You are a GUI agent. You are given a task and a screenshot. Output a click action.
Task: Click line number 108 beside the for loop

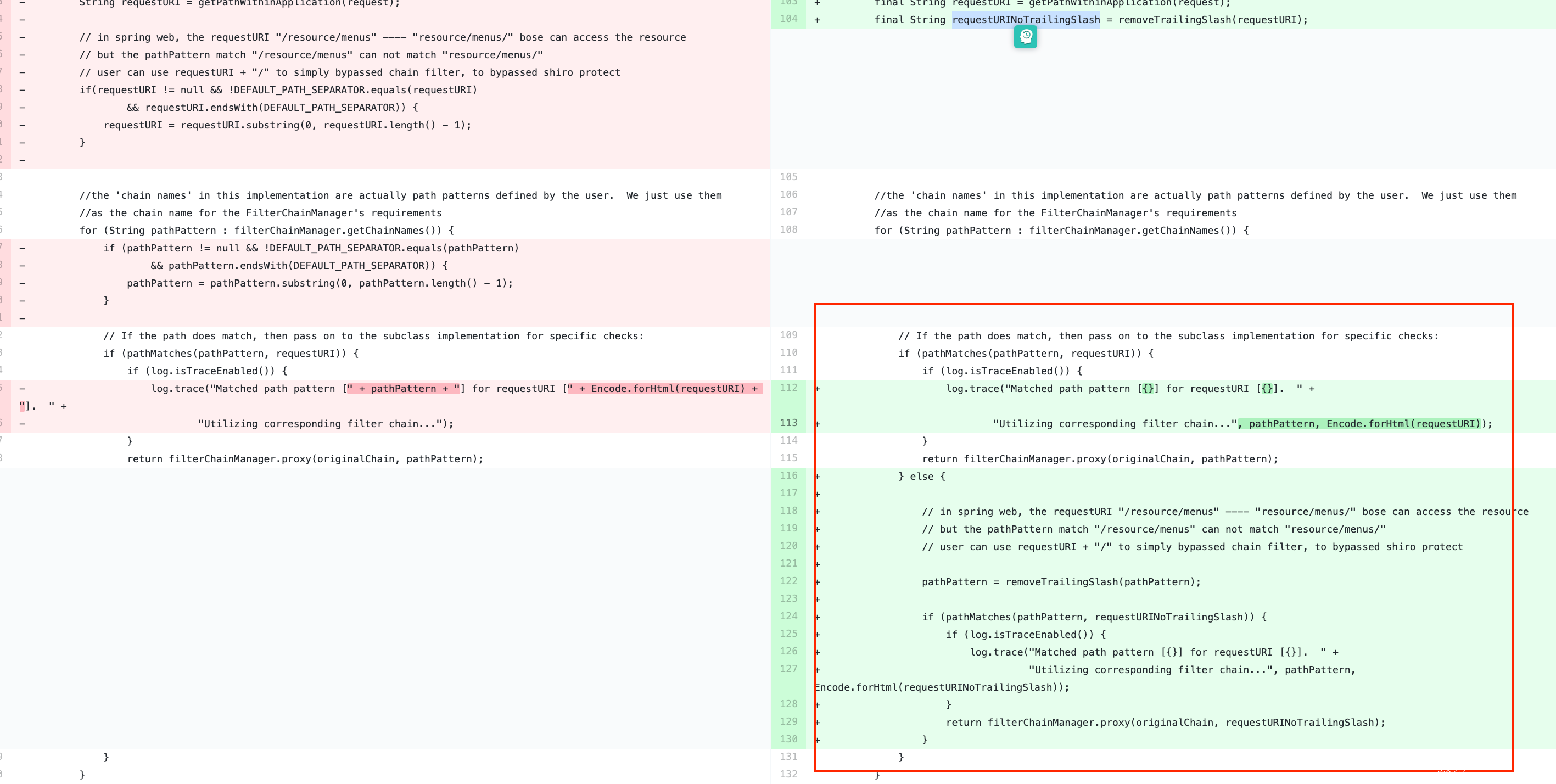click(788, 229)
